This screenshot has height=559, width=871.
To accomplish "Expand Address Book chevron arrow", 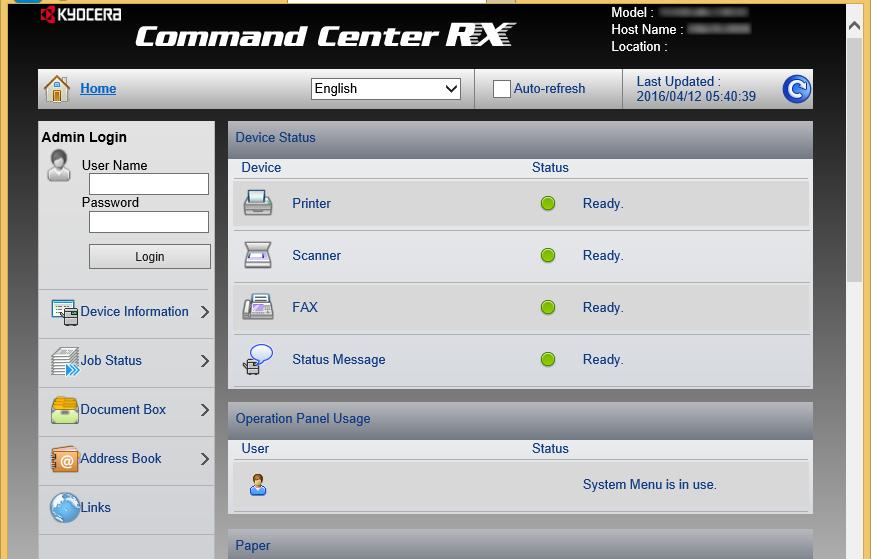I will (x=205, y=459).
